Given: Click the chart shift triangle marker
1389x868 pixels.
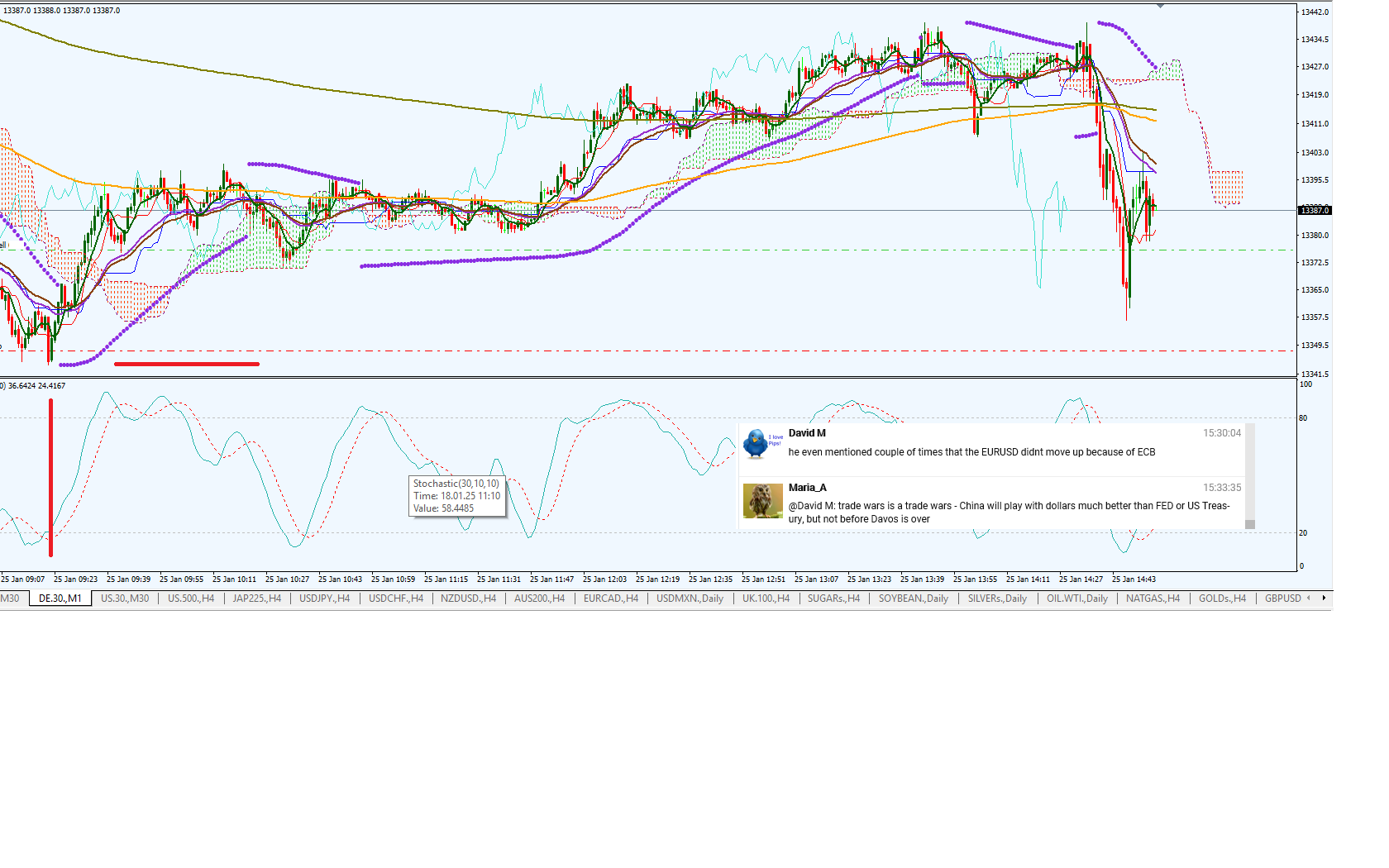Looking at the screenshot, I should [x=1160, y=6].
